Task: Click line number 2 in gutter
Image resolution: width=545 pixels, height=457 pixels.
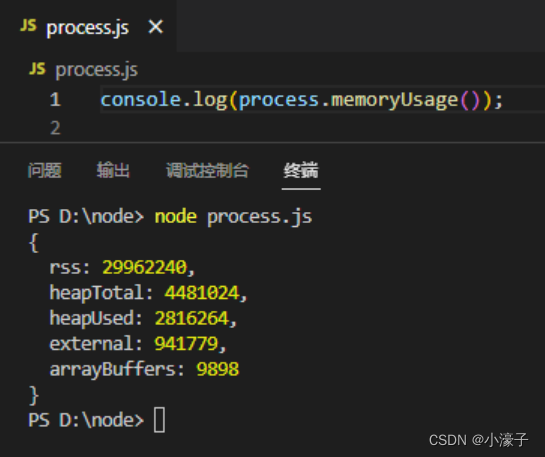Action: point(55,128)
